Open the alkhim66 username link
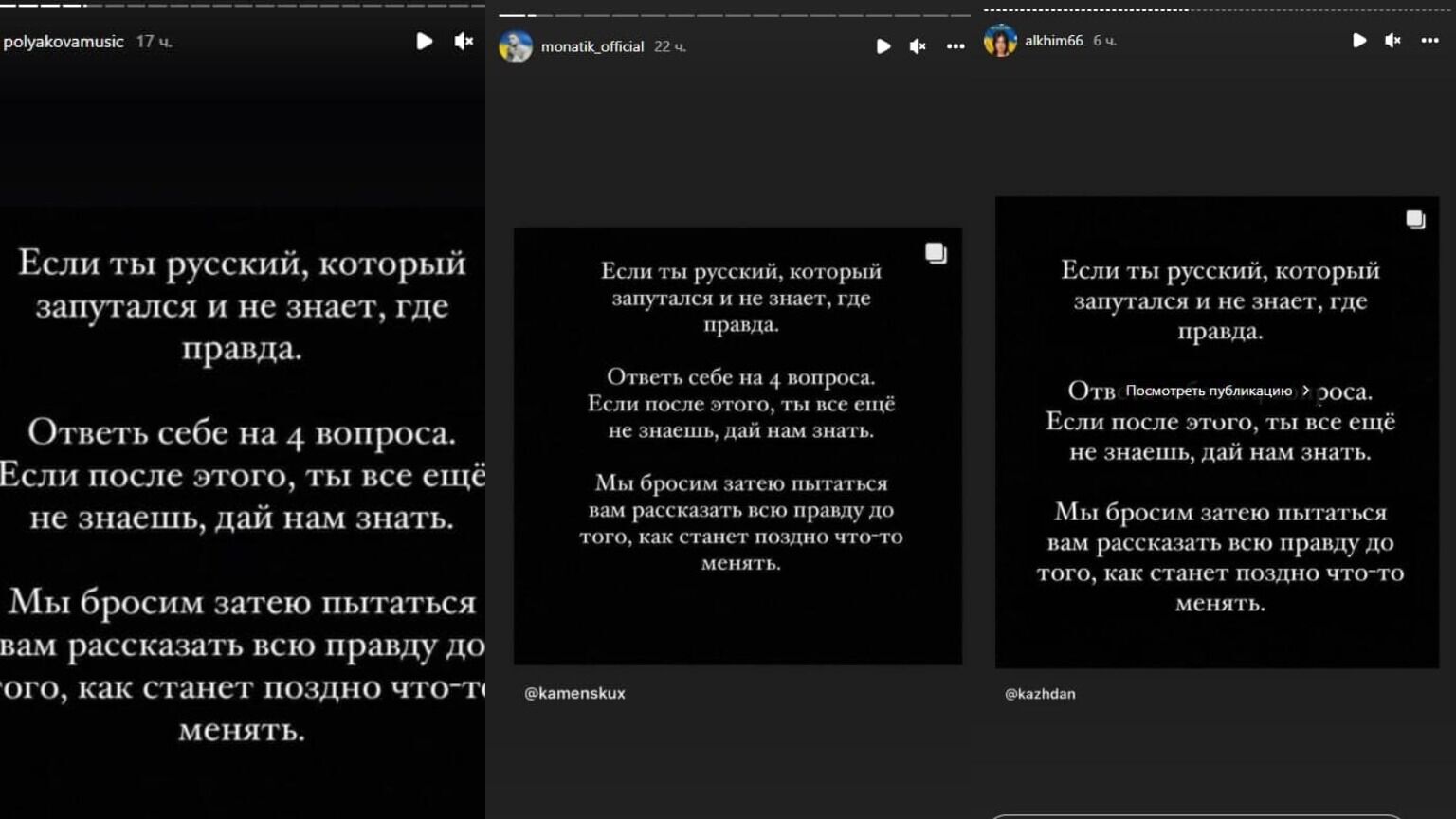The image size is (1456, 819). click(1053, 41)
